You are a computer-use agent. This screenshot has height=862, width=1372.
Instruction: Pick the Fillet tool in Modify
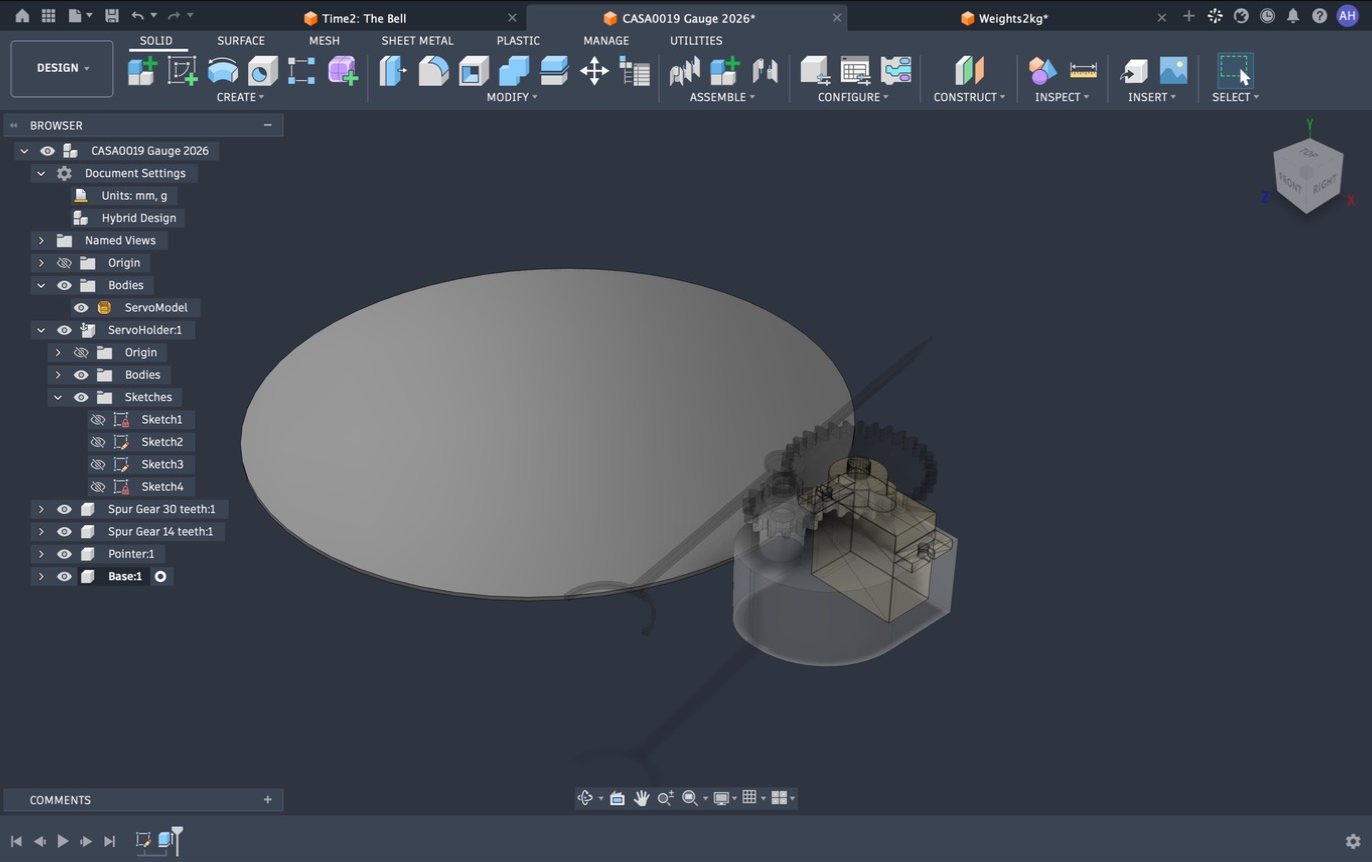[x=433, y=70]
